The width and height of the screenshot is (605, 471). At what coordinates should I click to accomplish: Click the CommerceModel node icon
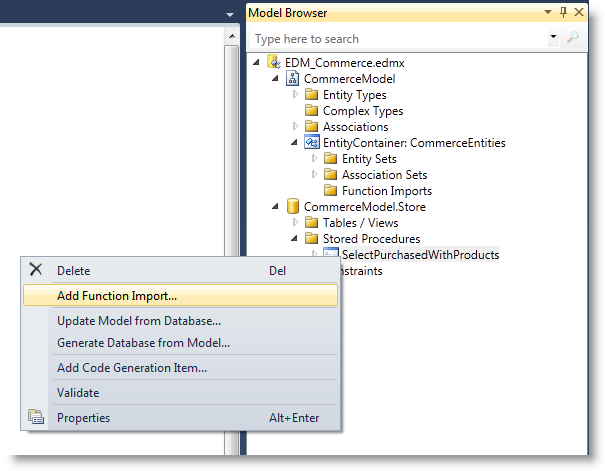coord(293,79)
